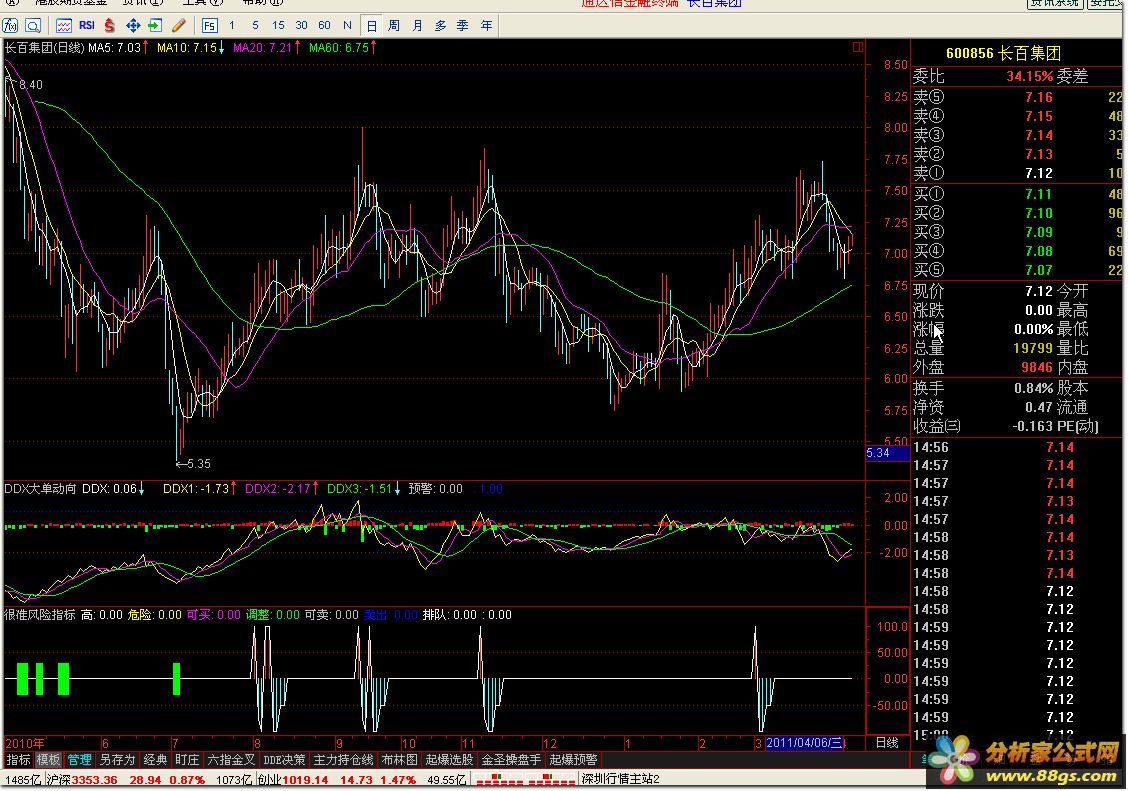Viewport: 1128px width, 791px height.
Task: Click the 买① 7.11 bid row
Action: [x=1017, y=194]
